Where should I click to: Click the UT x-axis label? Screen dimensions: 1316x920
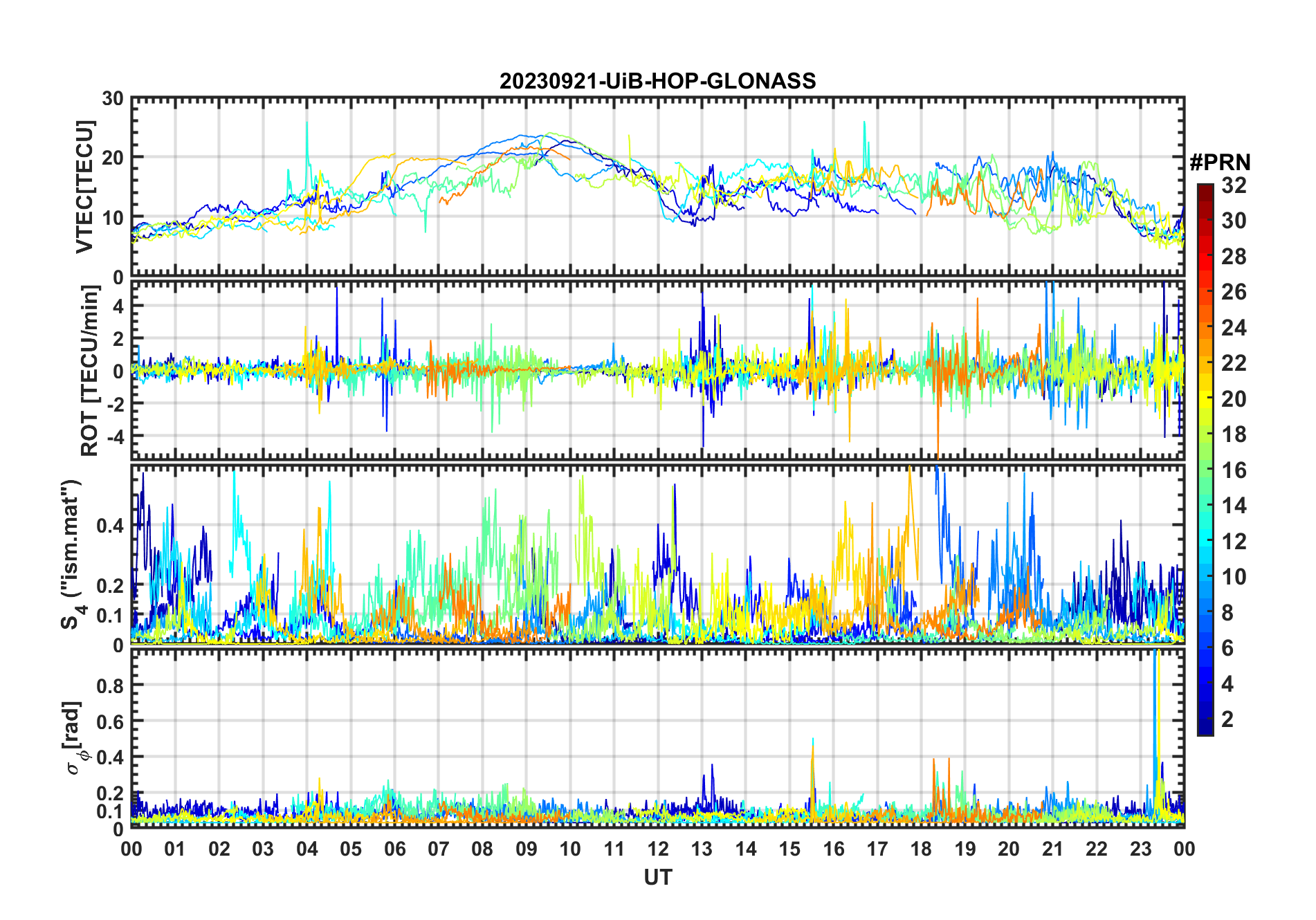point(657,877)
